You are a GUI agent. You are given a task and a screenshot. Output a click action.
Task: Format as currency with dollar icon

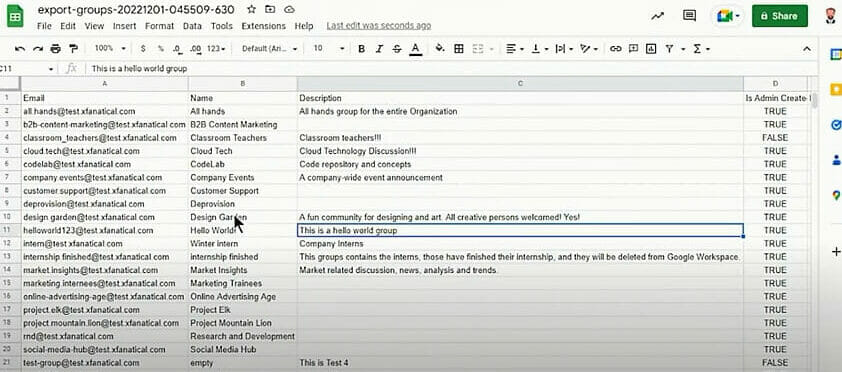pos(143,49)
